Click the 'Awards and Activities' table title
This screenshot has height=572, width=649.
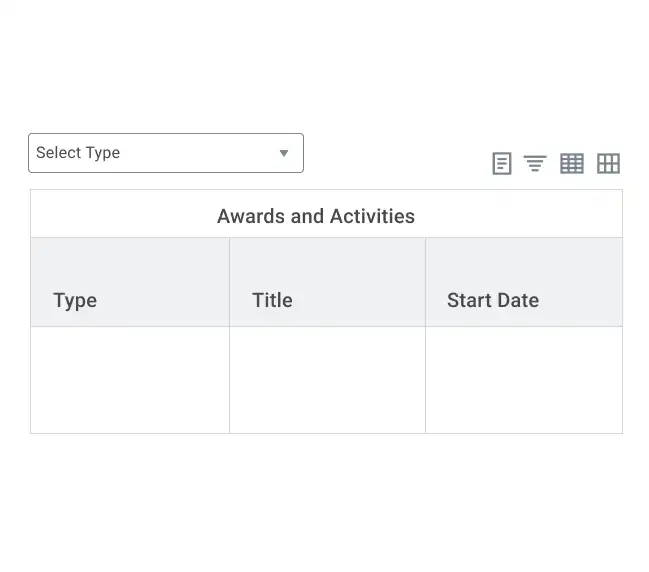(x=316, y=216)
